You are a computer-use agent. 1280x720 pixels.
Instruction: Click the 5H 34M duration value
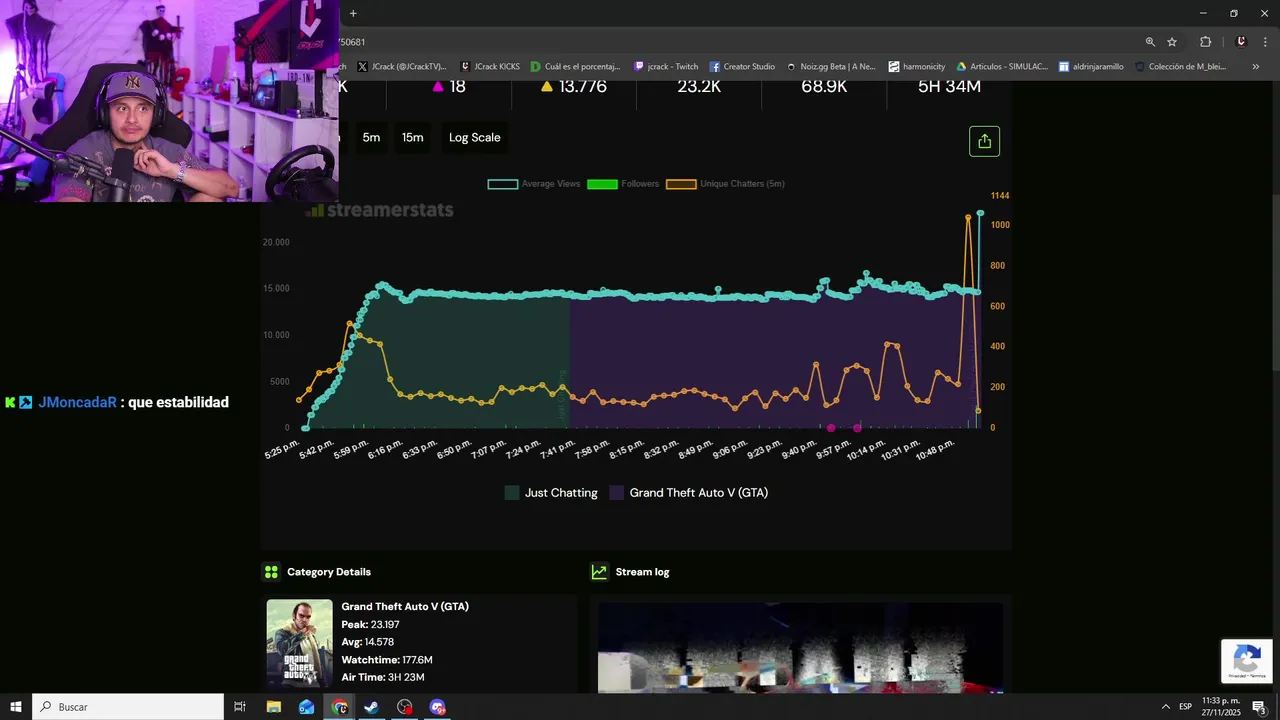949,87
